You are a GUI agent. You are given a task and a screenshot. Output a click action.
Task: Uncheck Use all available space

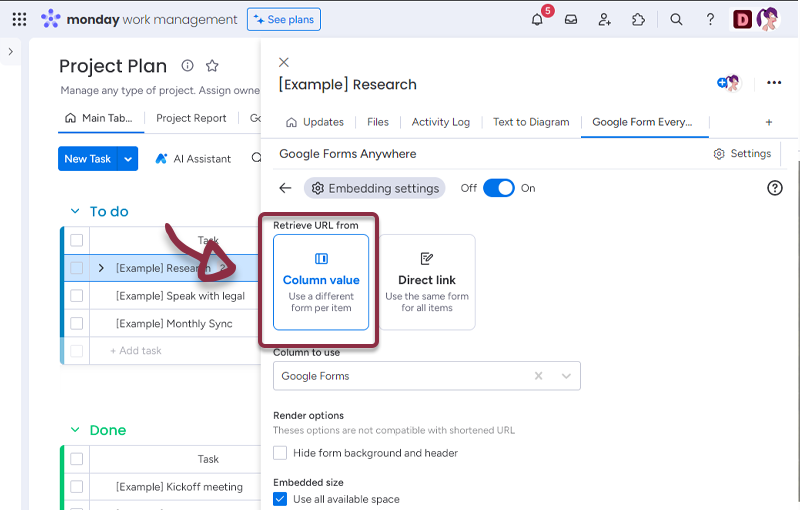(280, 499)
